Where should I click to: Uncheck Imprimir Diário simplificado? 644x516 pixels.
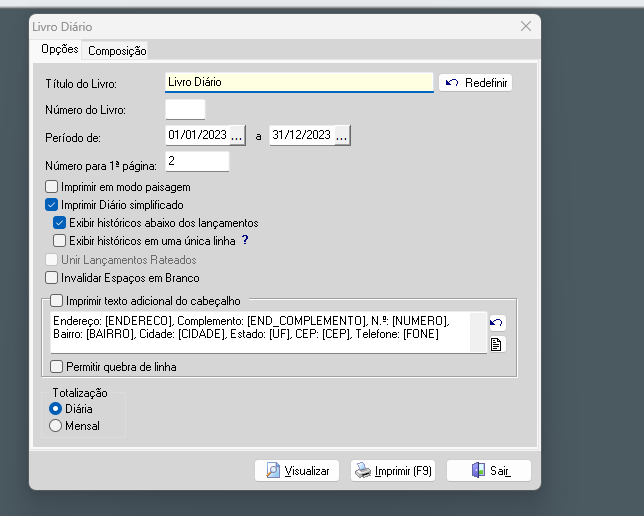click(x=53, y=205)
